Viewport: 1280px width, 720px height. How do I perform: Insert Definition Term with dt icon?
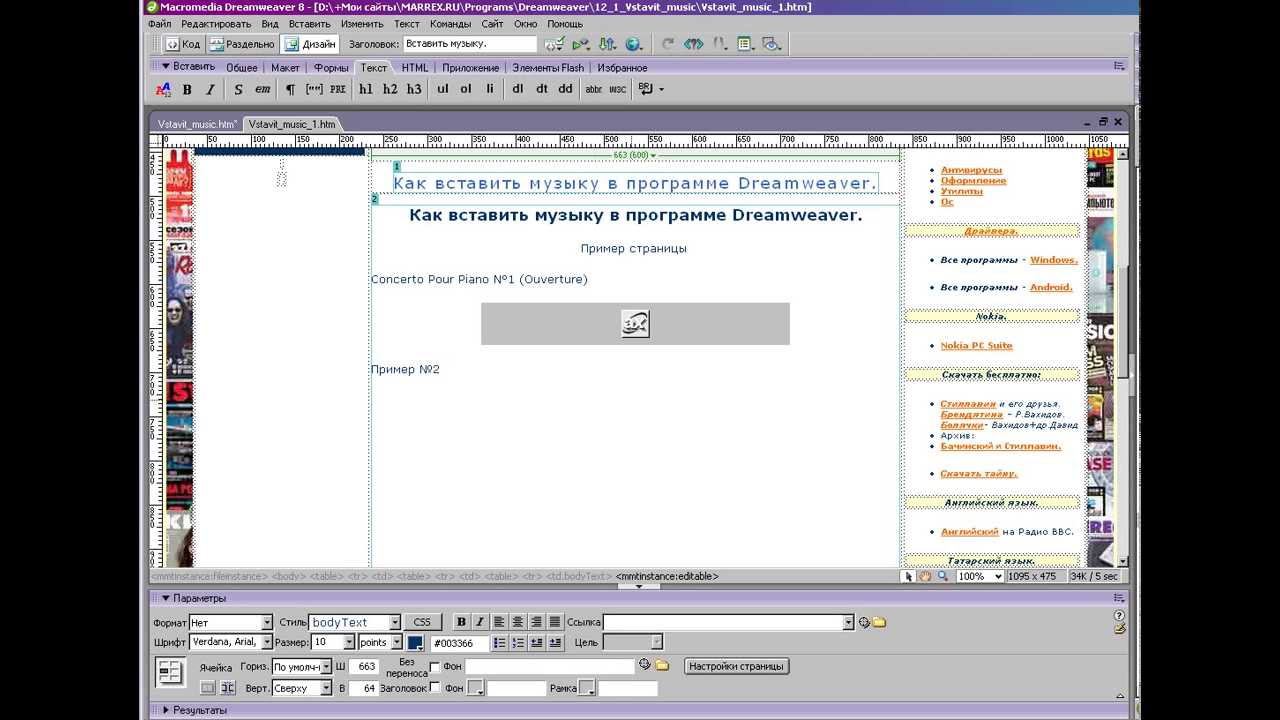coord(542,89)
